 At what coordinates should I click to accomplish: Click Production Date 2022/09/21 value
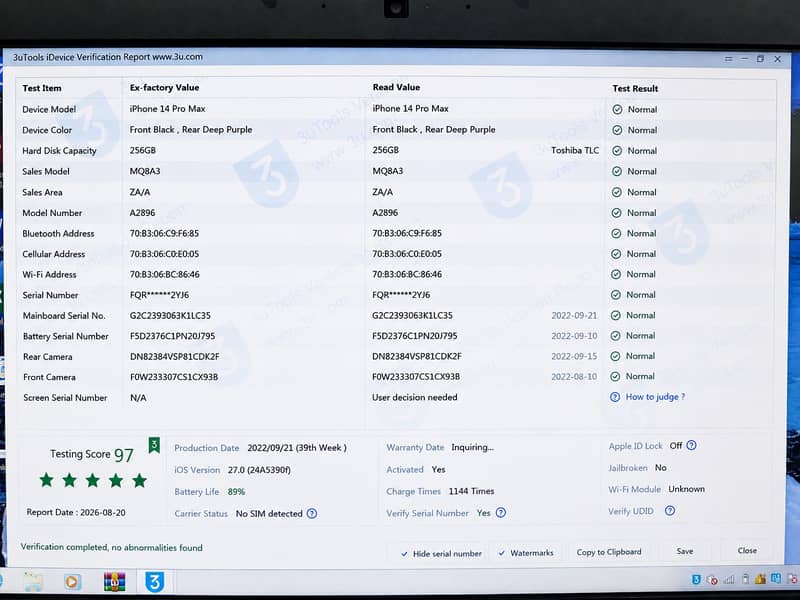tap(297, 448)
